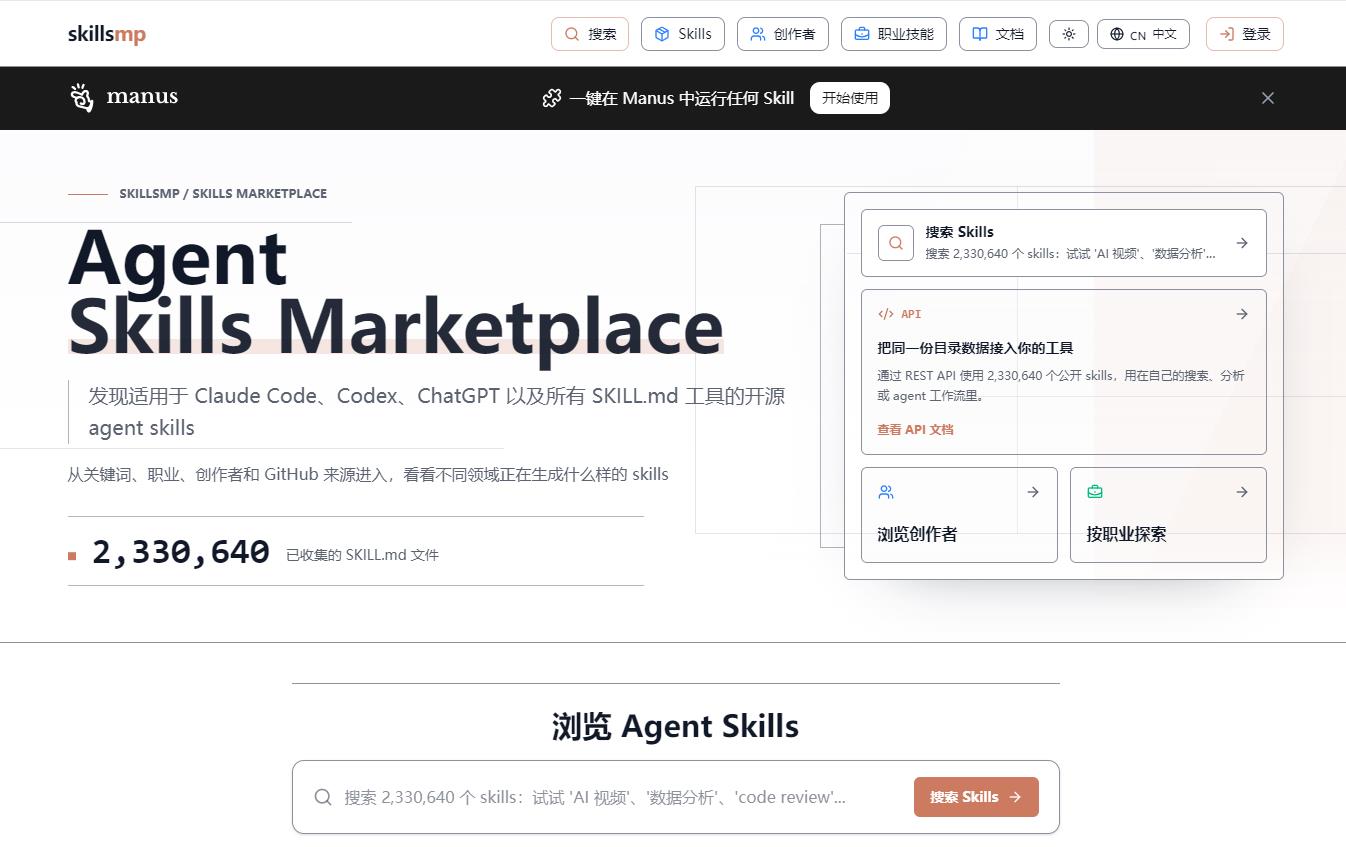
Task: Click the arrow on the 按职业探索 card
Action: pyautogui.click(x=1242, y=492)
